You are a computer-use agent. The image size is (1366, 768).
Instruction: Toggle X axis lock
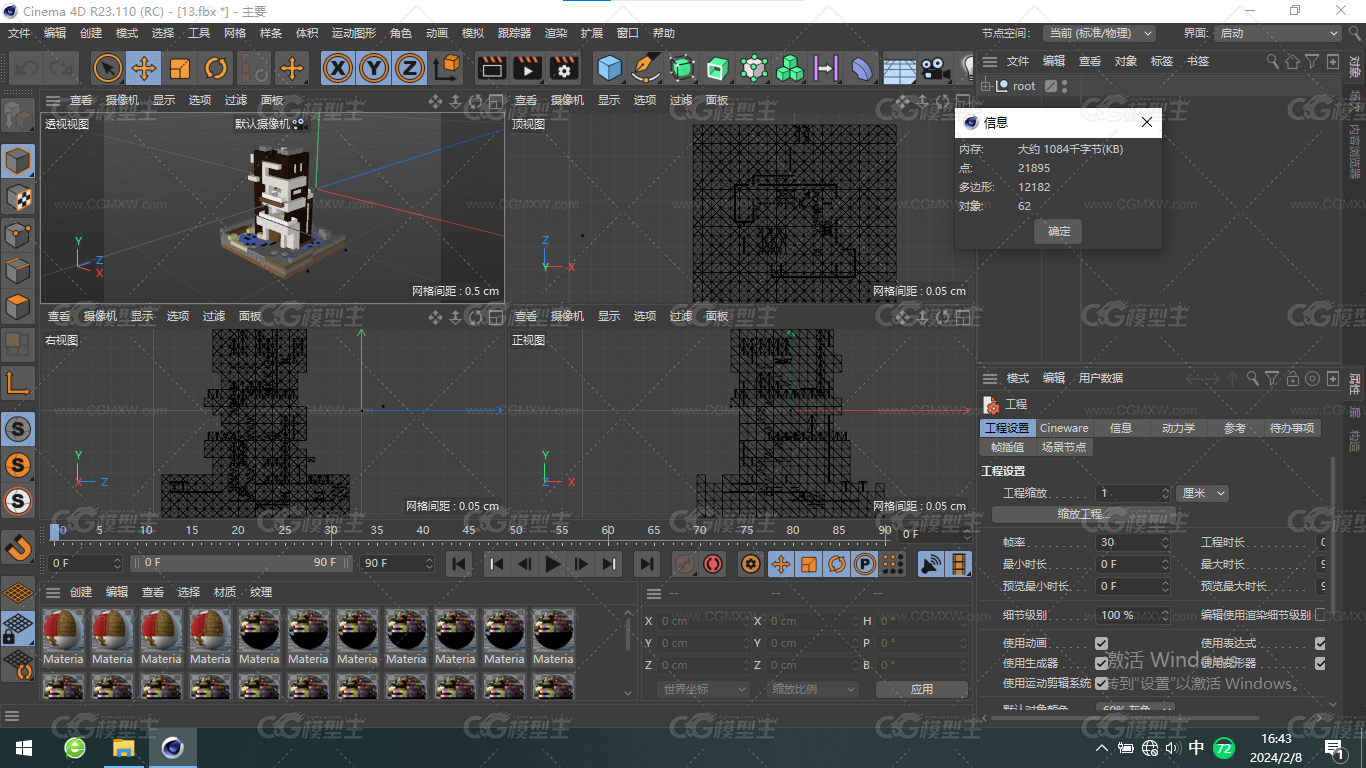339,68
